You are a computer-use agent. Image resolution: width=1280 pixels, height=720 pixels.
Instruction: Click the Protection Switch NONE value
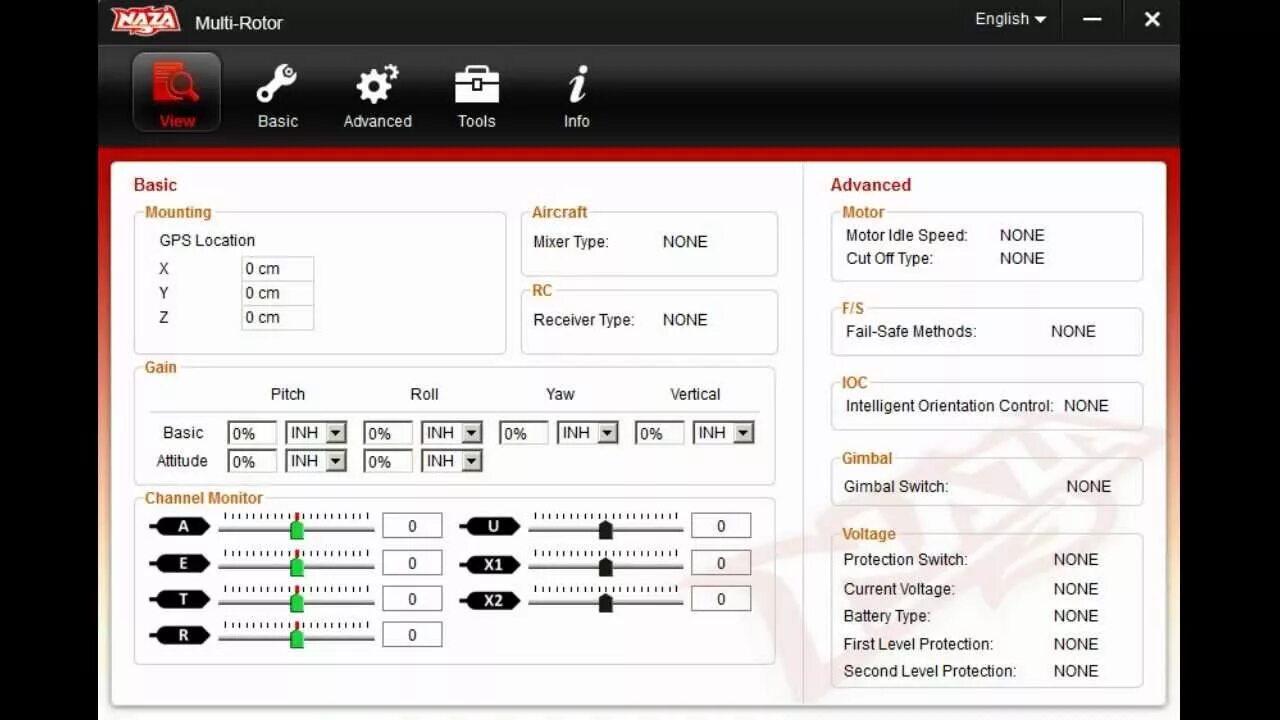tap(1076, 559)
